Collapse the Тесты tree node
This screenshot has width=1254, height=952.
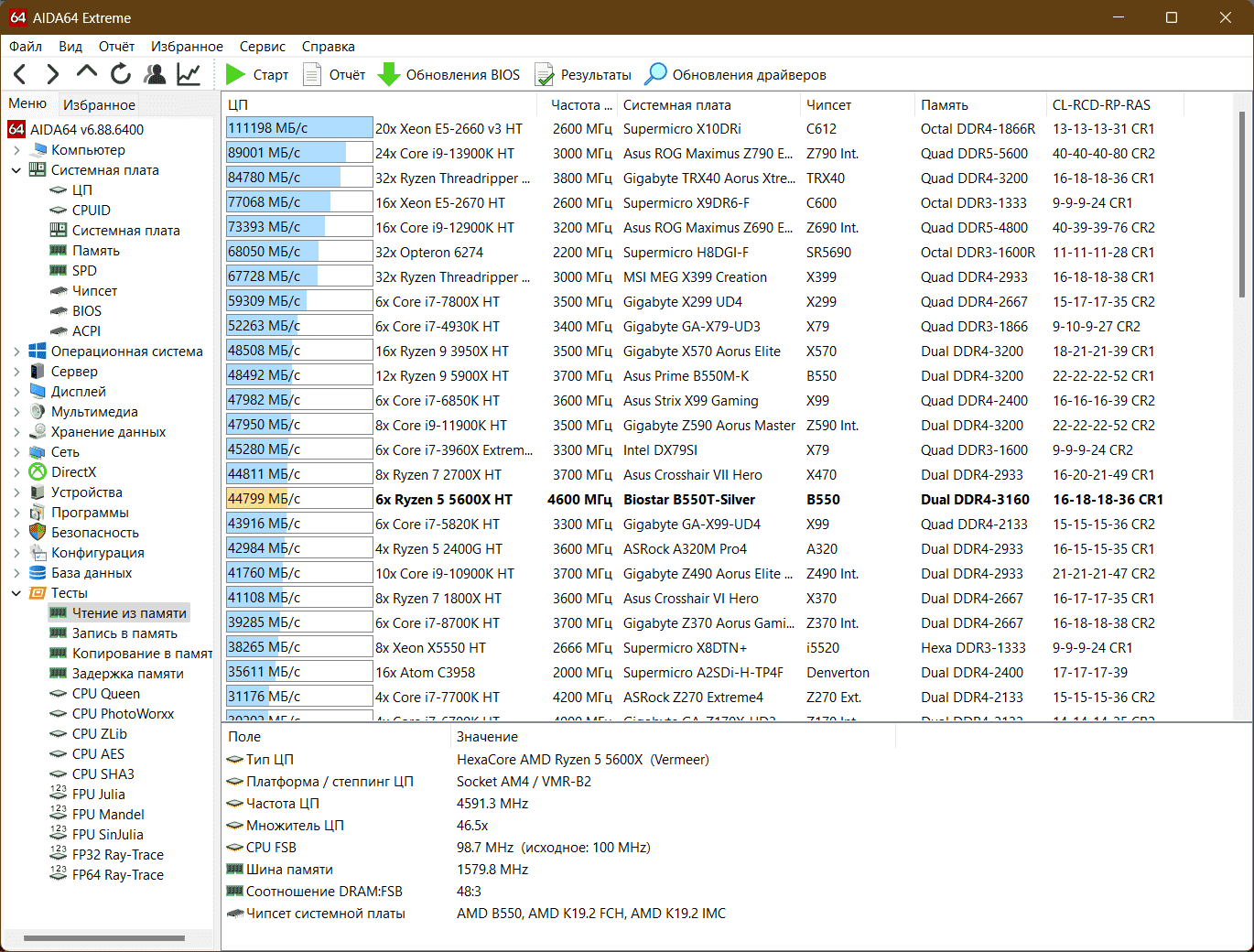tap(16, 593)
